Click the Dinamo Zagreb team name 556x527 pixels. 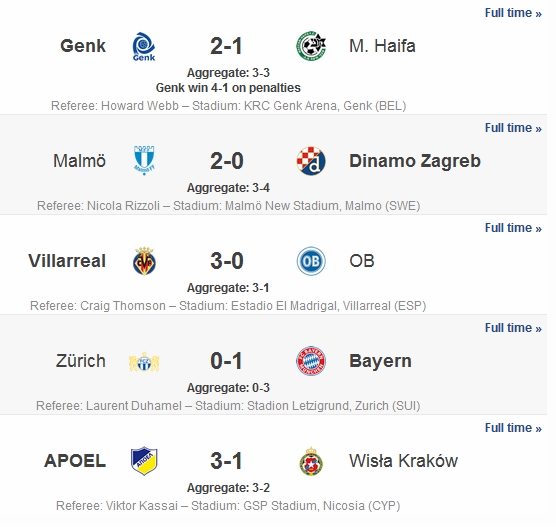(415, 161)
